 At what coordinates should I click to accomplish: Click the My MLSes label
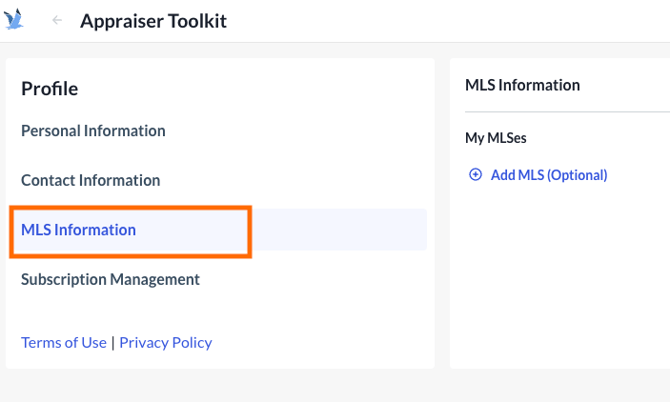[495, 138]
